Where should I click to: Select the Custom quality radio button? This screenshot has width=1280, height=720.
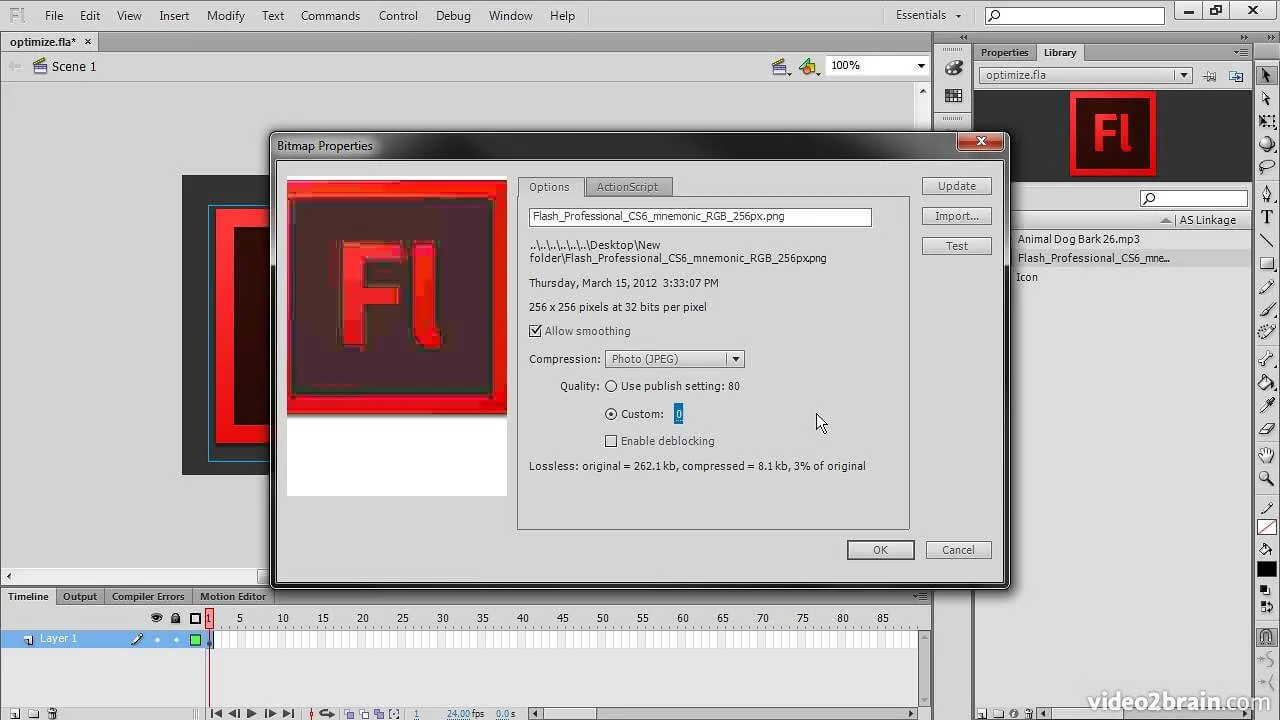[611, 414]
